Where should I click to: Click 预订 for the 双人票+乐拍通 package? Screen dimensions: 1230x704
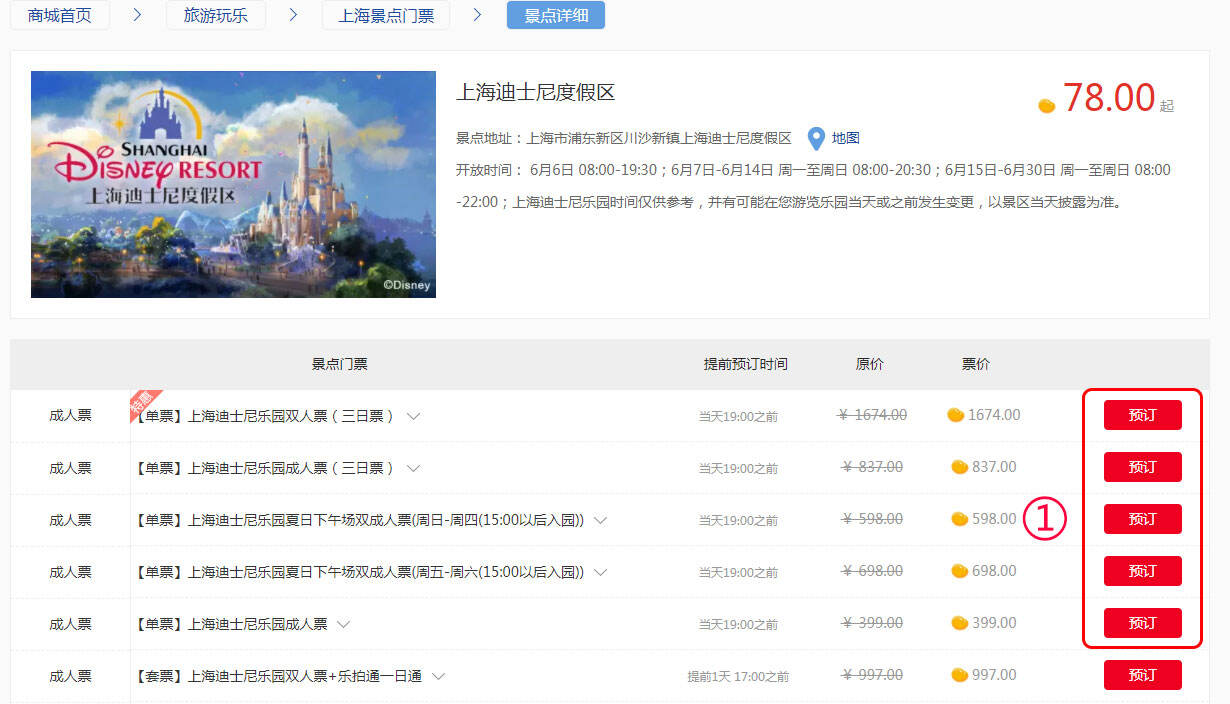pos(1142,675)
